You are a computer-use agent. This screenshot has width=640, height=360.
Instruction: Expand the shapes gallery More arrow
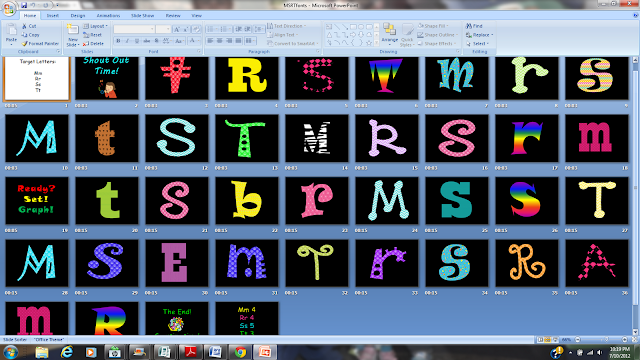tap(376, 42)
